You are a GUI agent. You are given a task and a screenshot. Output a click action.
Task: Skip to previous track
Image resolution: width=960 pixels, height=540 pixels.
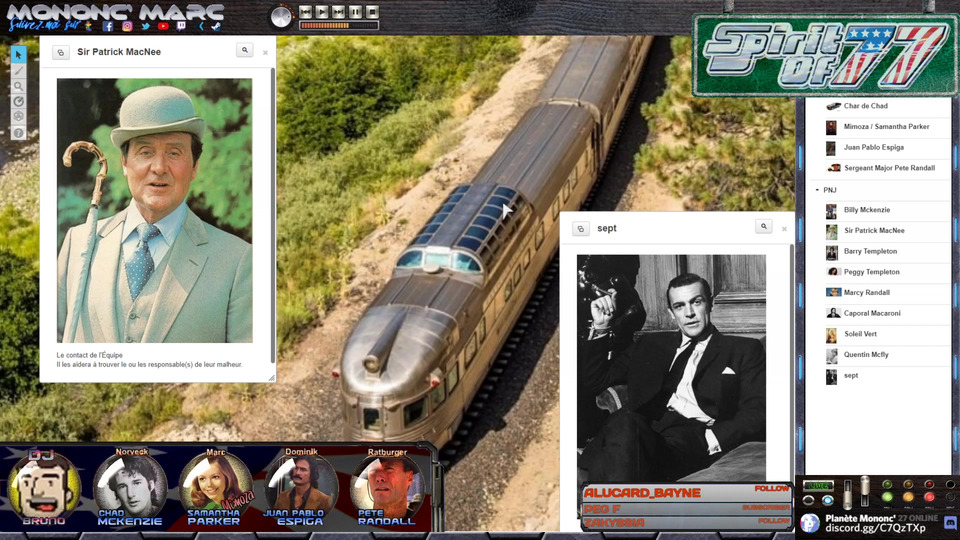(306, 12)
